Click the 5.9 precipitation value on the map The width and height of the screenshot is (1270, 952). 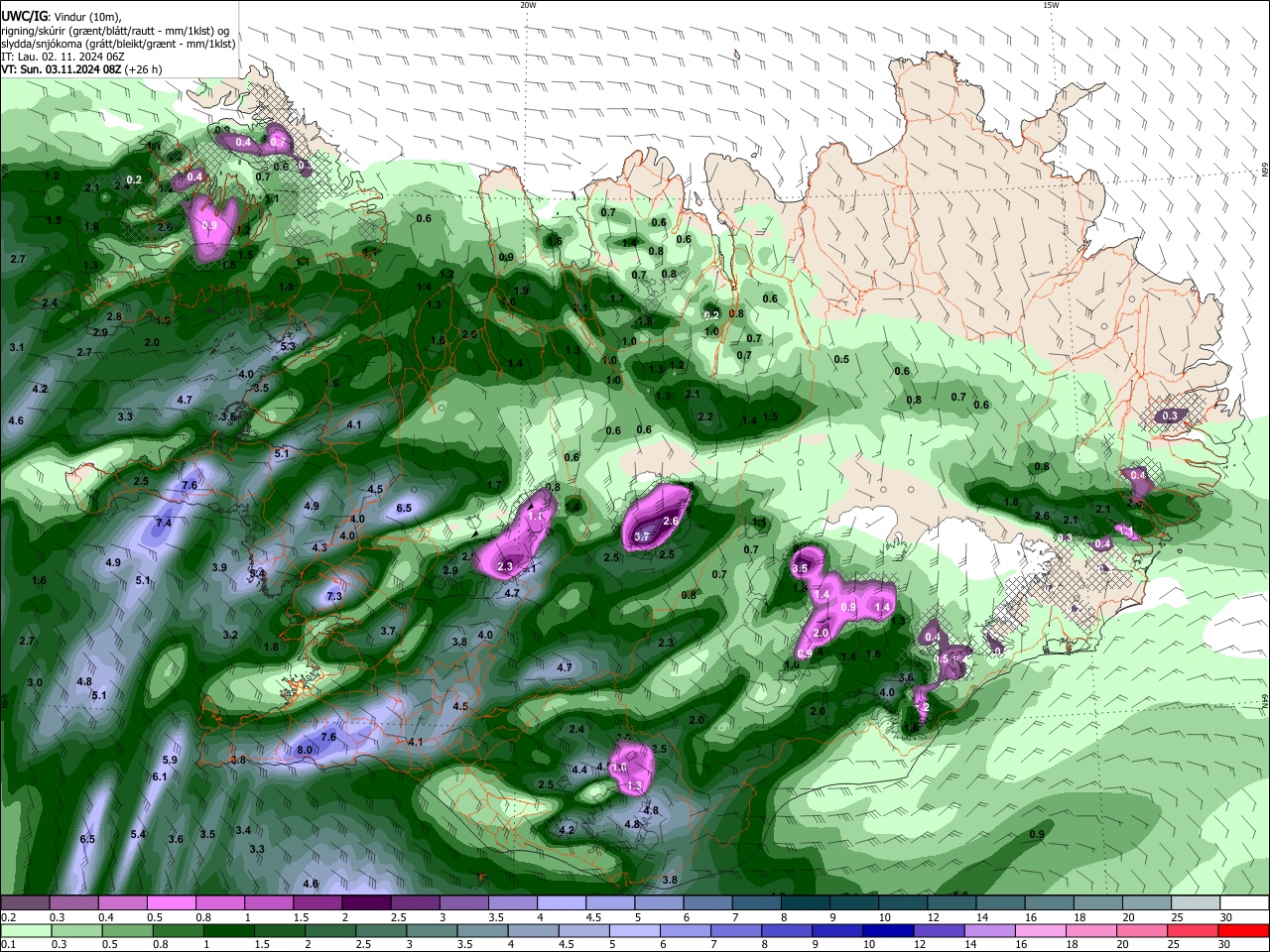(170, 760)
